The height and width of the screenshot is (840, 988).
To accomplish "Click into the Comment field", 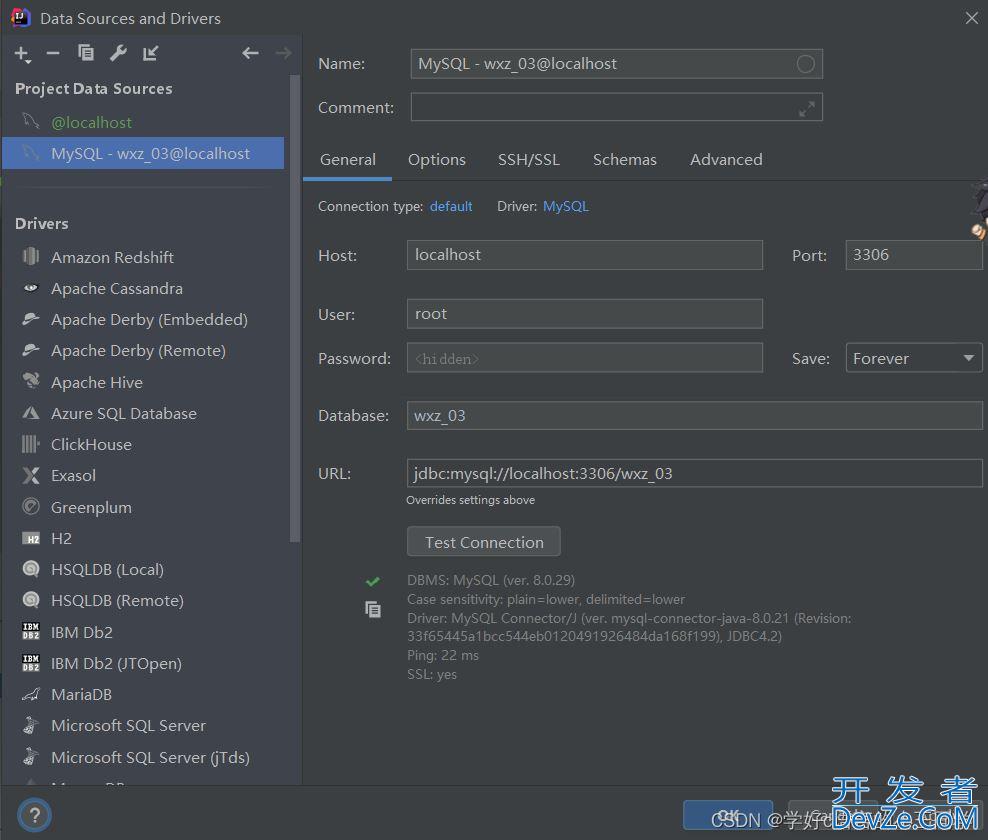I will [x=616, y=107].
